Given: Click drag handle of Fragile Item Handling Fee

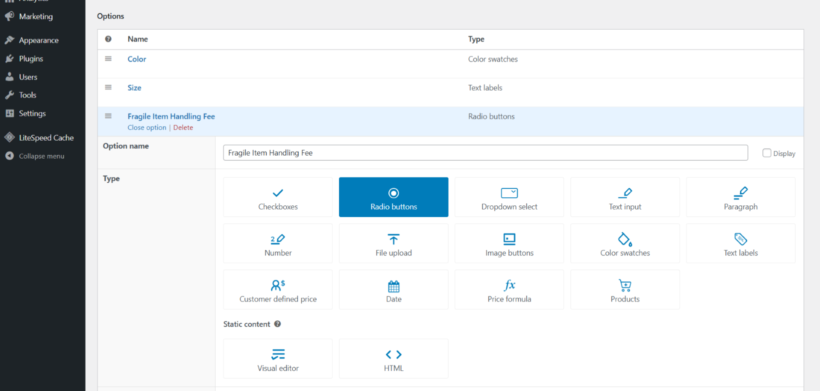Looking at the screenshot, I should point(108,116).
